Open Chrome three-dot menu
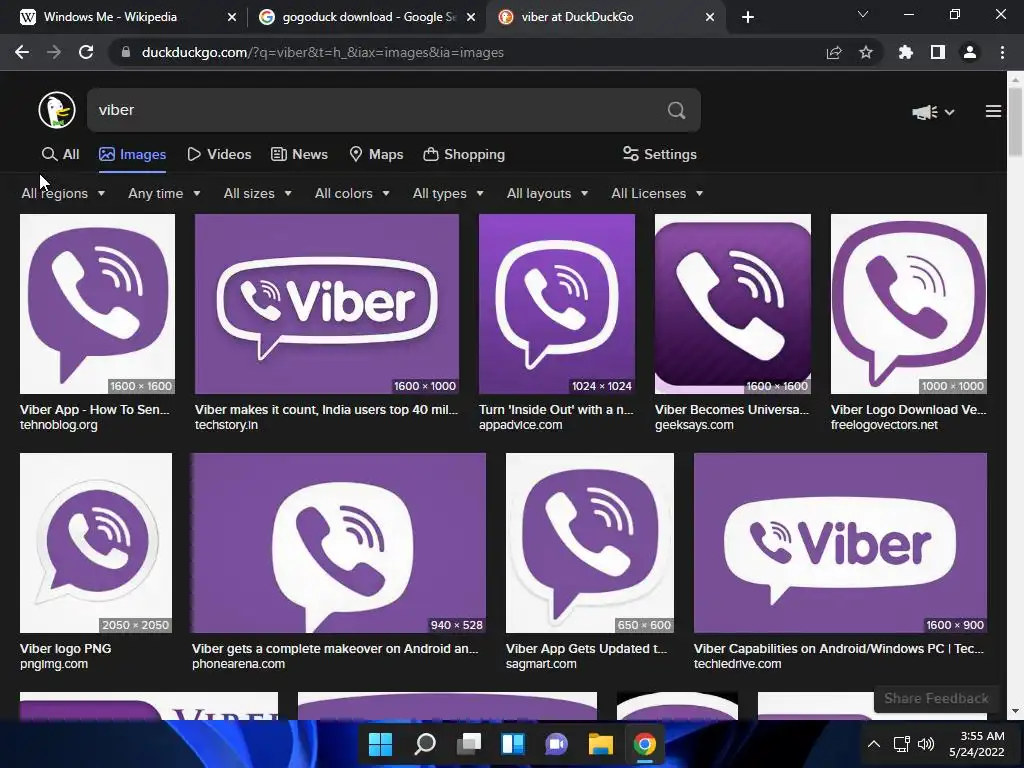The height and width of the screenshot is (768, 1024). pyautogui.click(x=1002, y=52)
